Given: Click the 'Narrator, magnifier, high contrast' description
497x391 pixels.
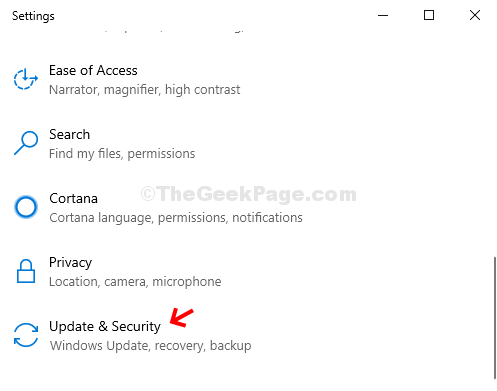Looking at the screenshot, I should tap(144, 90).
